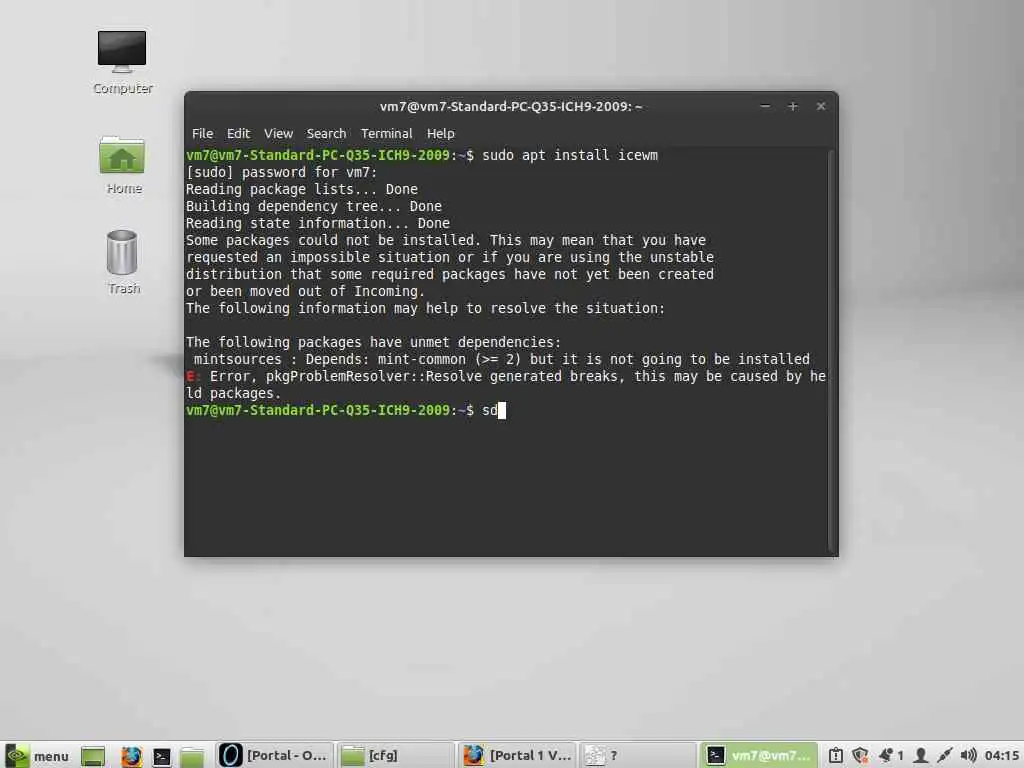The image size is (1024, 768).
Task: Click the '[sudo] password for vm7:' line
Action: point(281,172)
